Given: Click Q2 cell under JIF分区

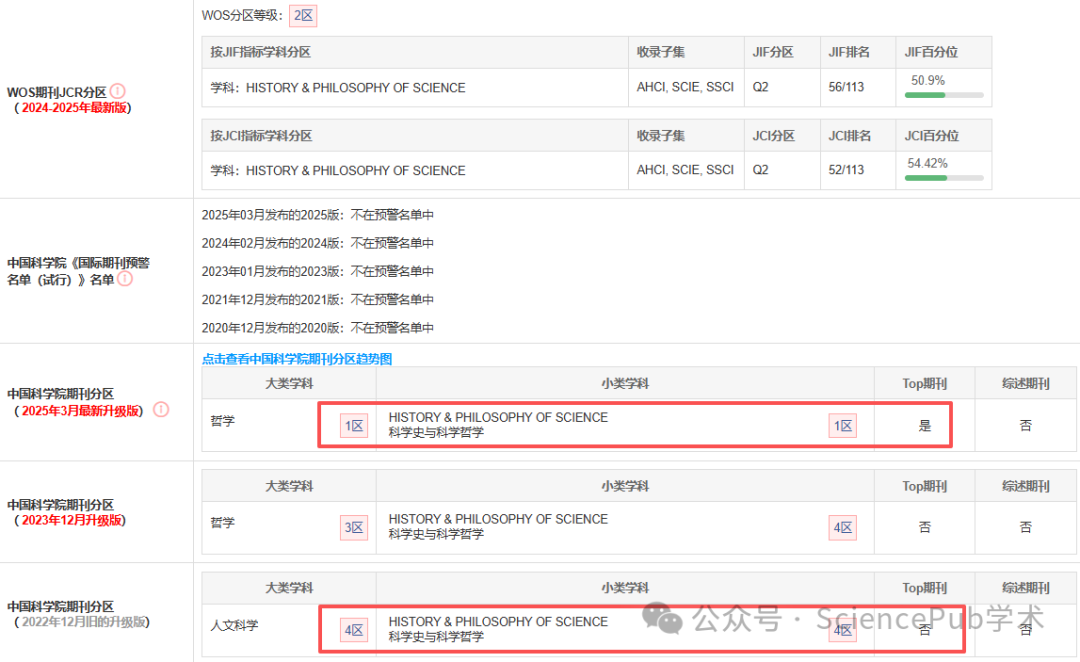Looking at the screenshot, I should point(760,87).
